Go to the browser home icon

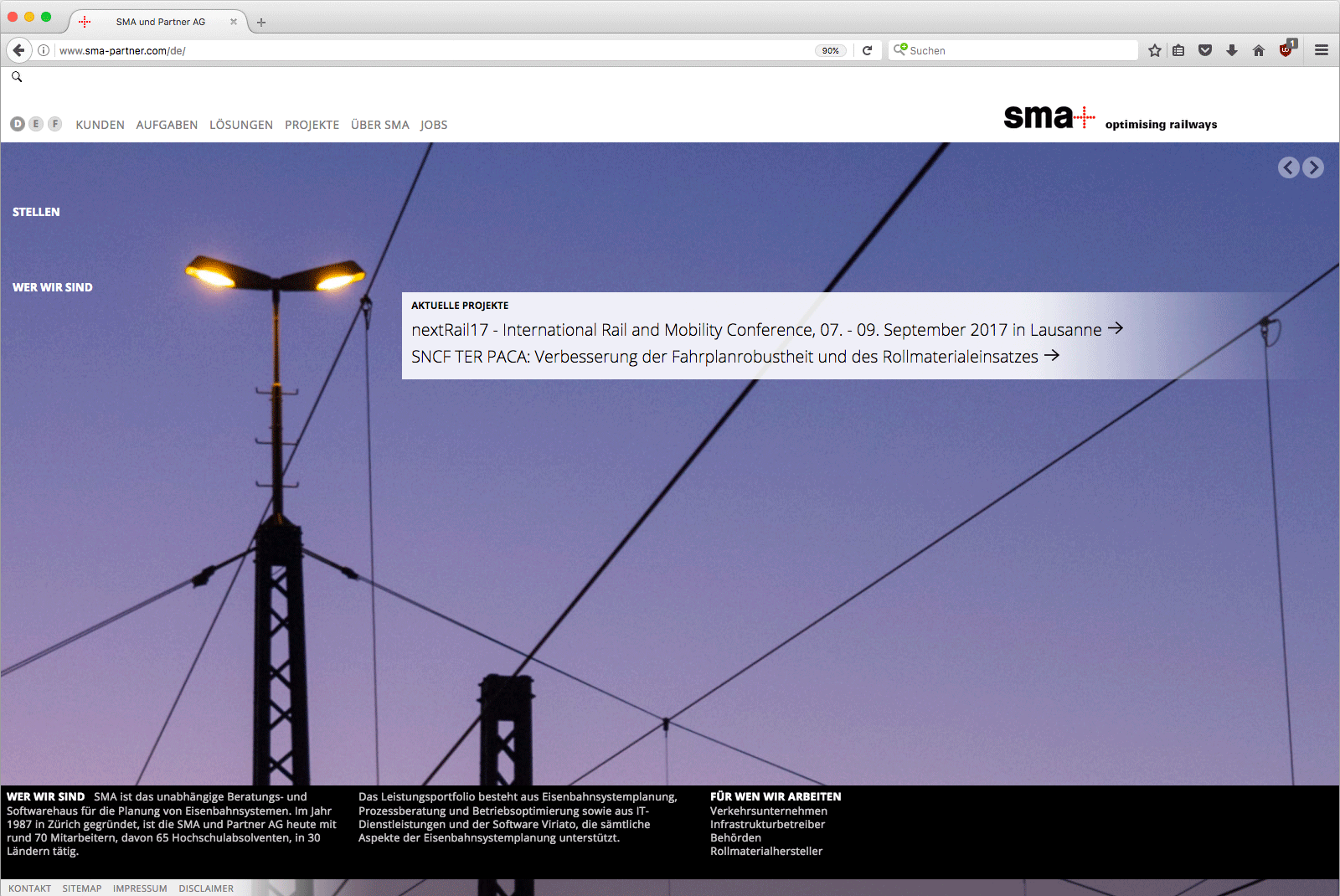[x=1259, y=50]
